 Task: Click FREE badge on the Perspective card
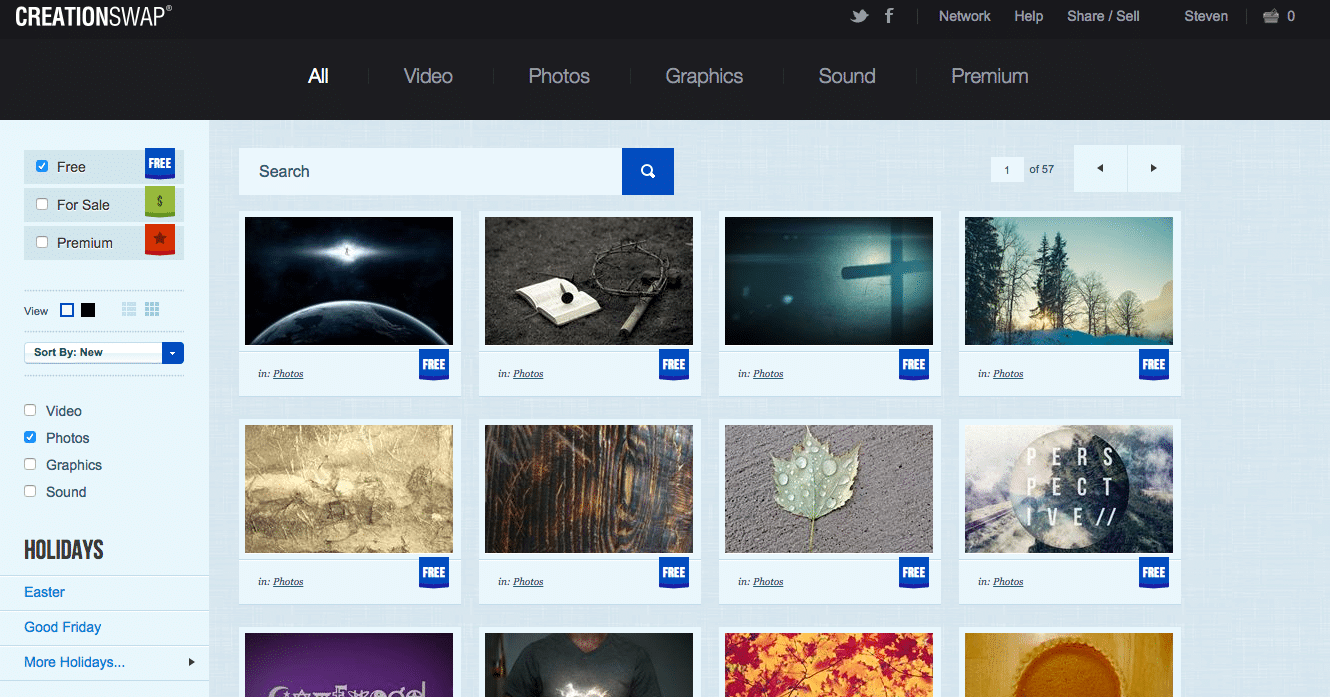(x=1154, y=573)
